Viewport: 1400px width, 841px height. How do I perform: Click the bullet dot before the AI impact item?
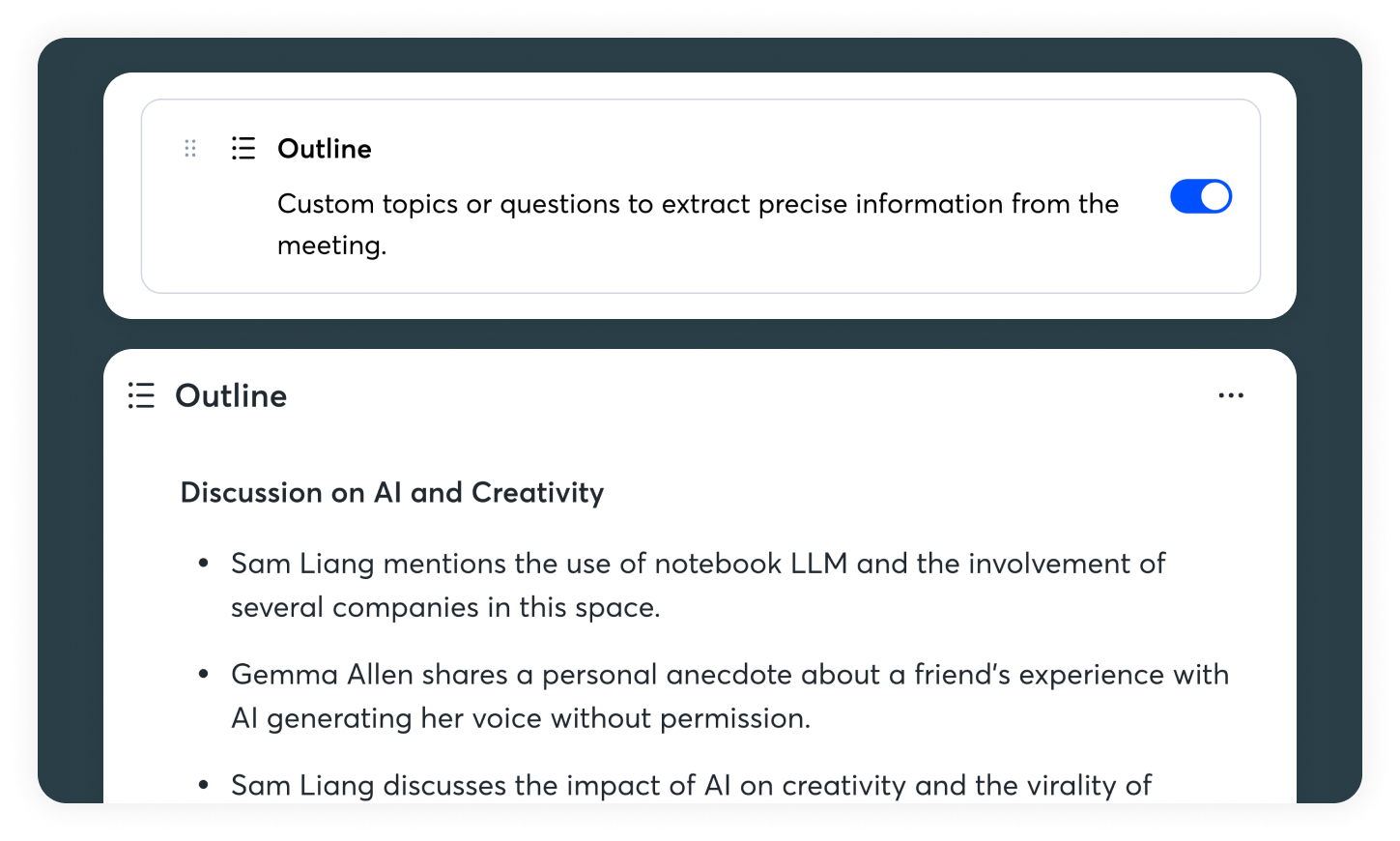pyautogui.click(x=203, y=785)
